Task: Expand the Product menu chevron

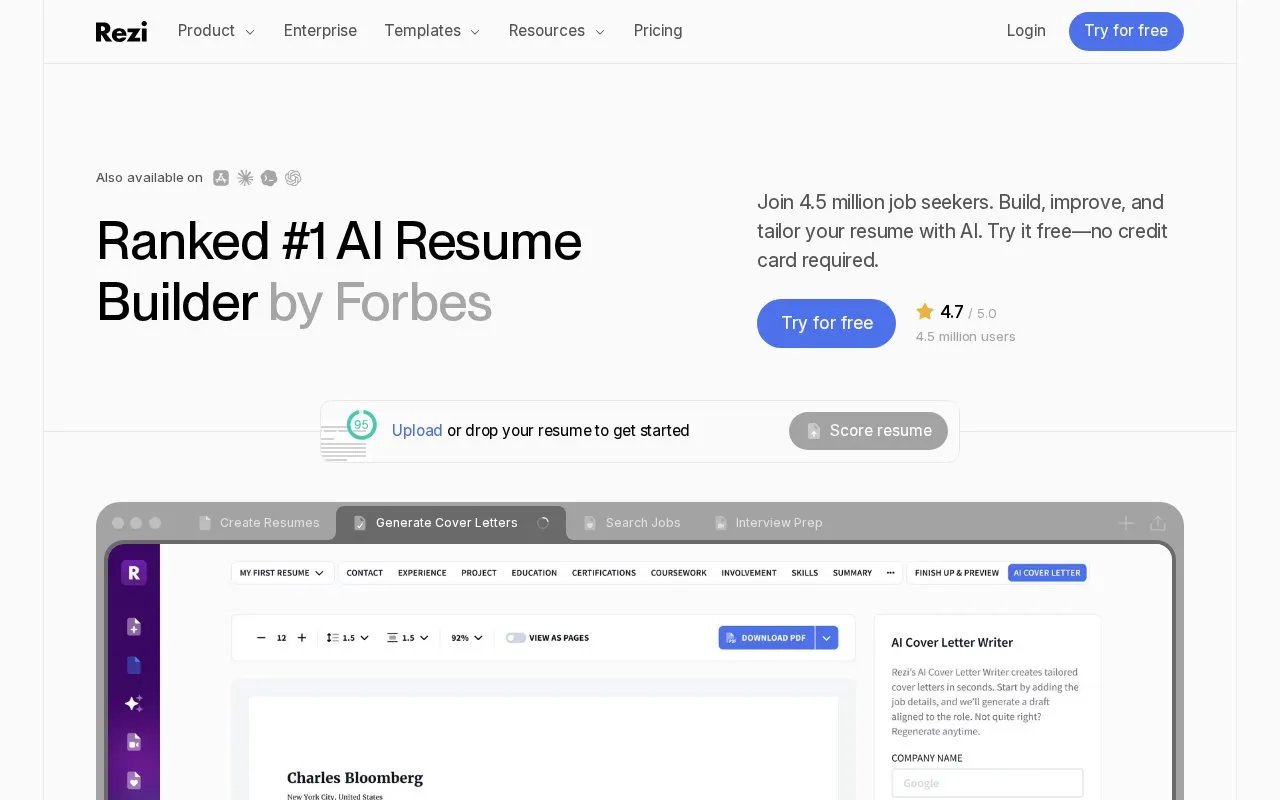Action: point(250,32)
